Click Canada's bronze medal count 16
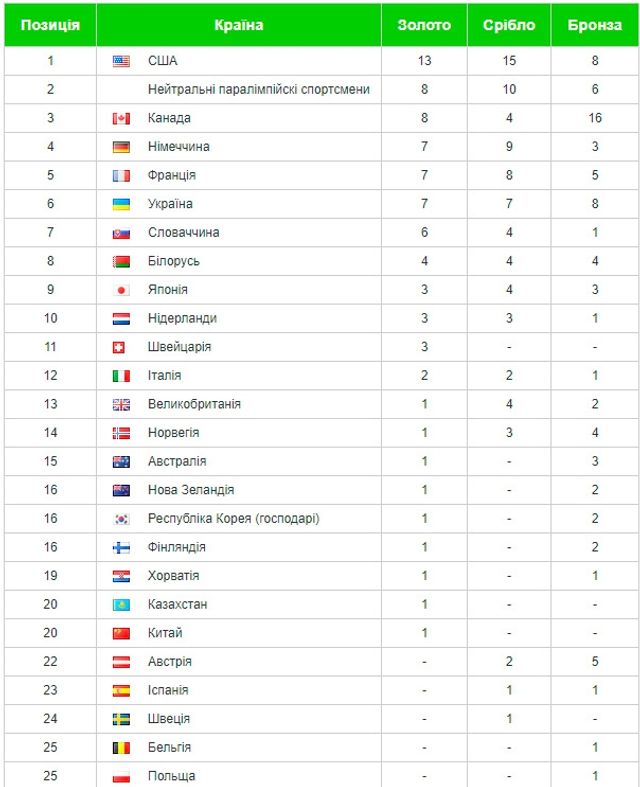Screen dimensions: 640x787 (595, 118)
